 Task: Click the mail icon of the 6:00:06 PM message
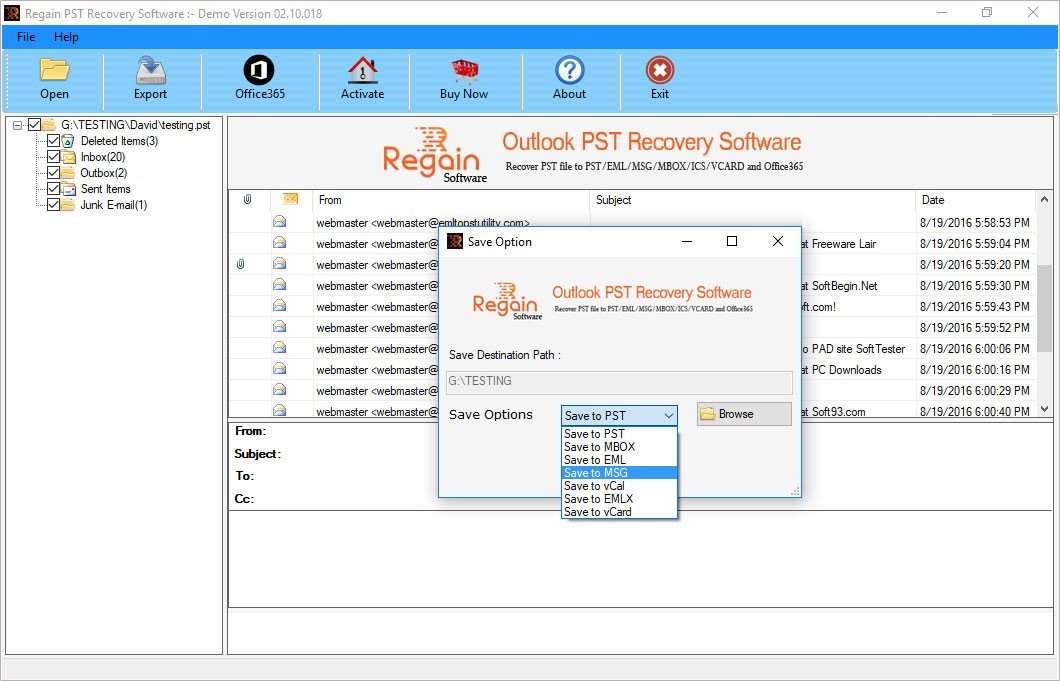click(x=279, y=348)
